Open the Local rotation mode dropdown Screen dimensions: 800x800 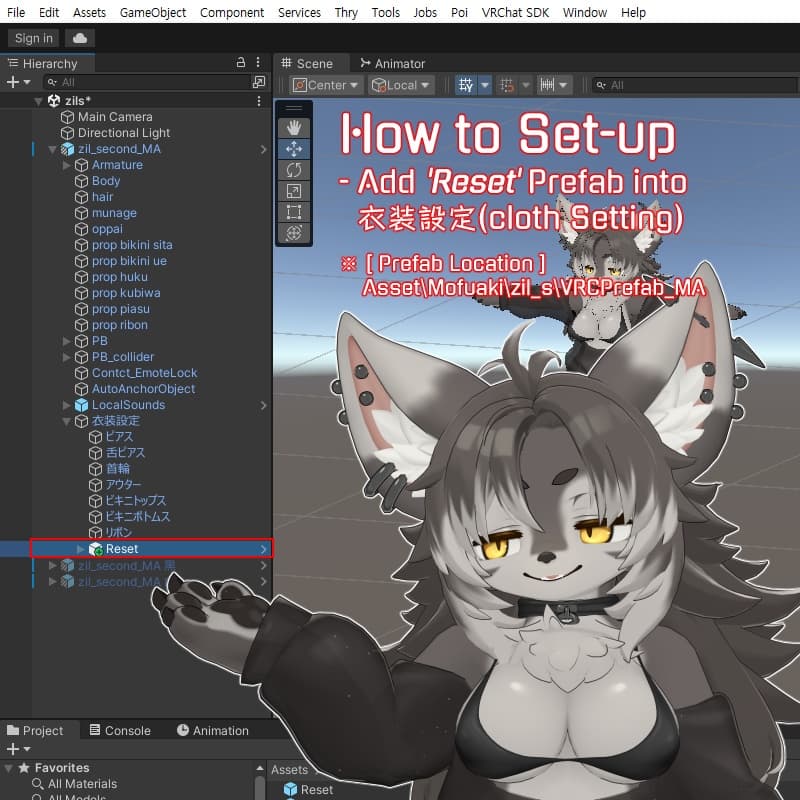[400, 85]
